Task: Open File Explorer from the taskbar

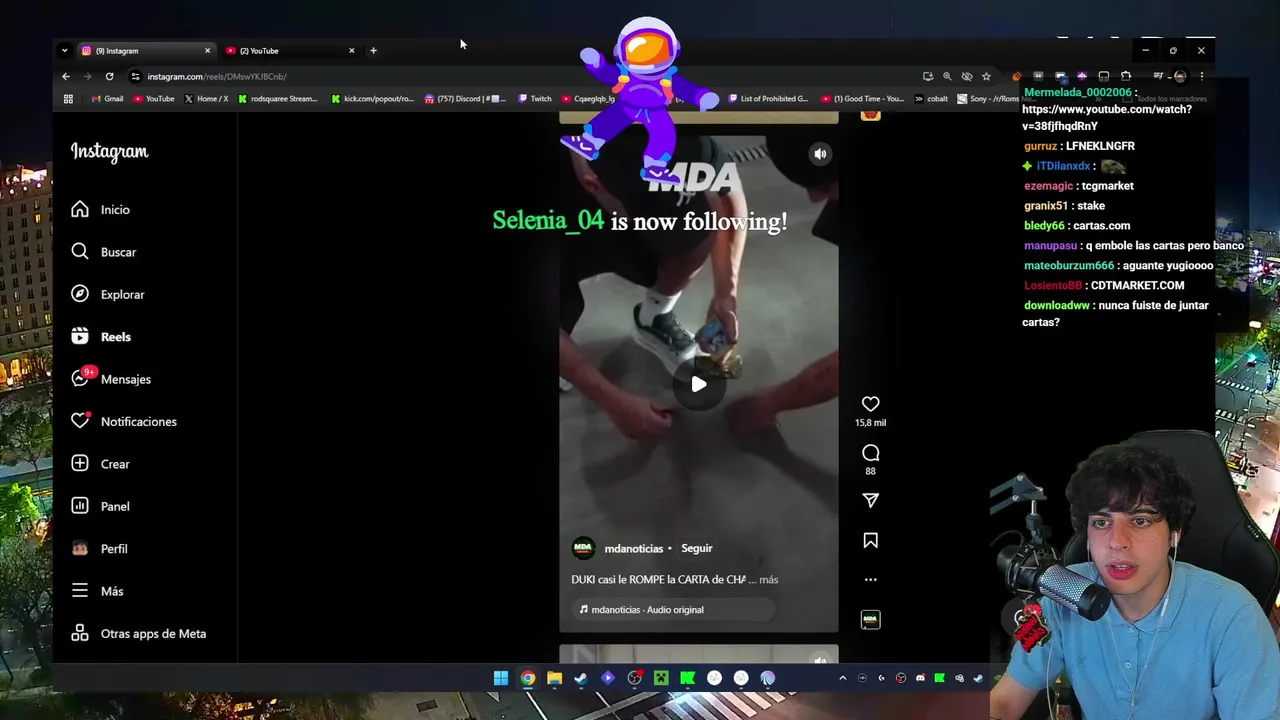Action: (x=554, y=678)
